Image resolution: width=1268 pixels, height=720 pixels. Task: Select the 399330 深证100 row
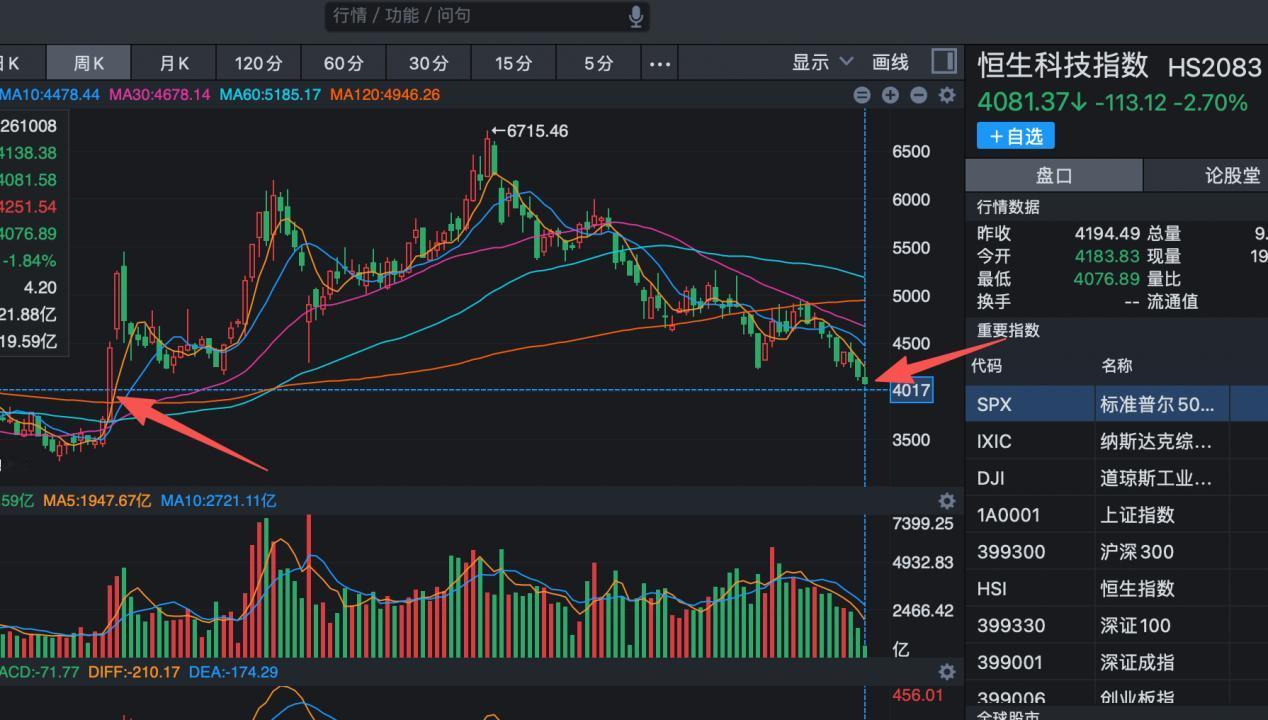(1117, 626)
